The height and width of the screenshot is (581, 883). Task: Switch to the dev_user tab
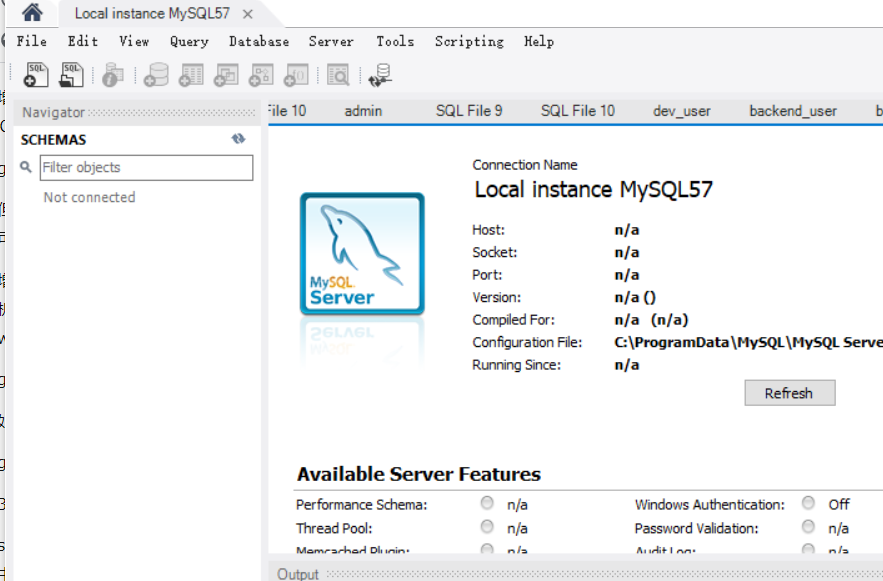tap(682, 111)
